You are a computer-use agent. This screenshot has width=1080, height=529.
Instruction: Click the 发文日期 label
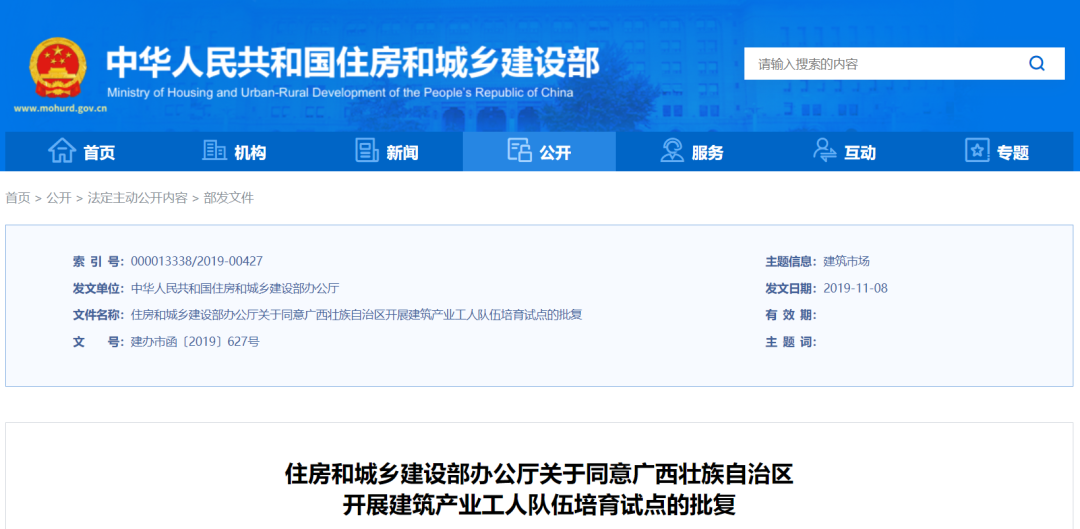pyautogui.click(x=791, y=289)
